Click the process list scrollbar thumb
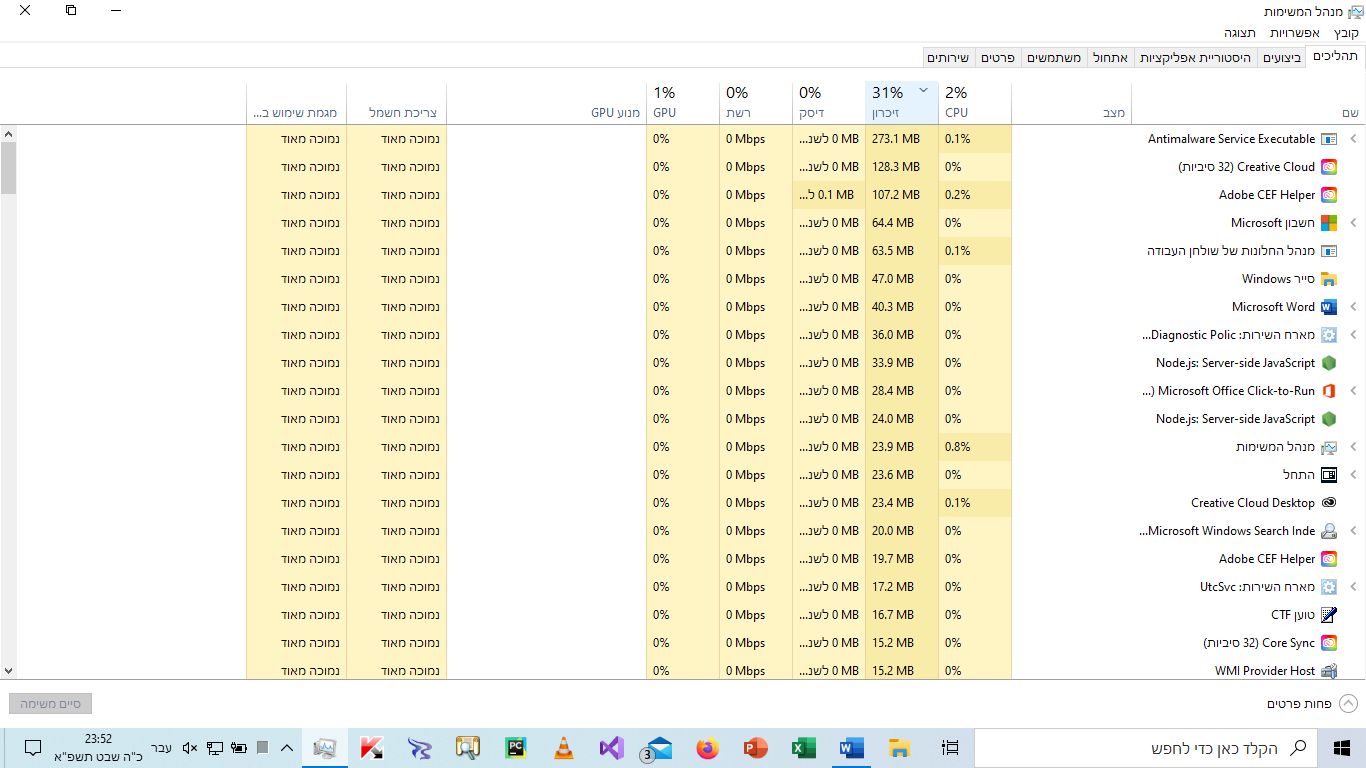Screen dimensions: 1366x768 tap(8, 168)
